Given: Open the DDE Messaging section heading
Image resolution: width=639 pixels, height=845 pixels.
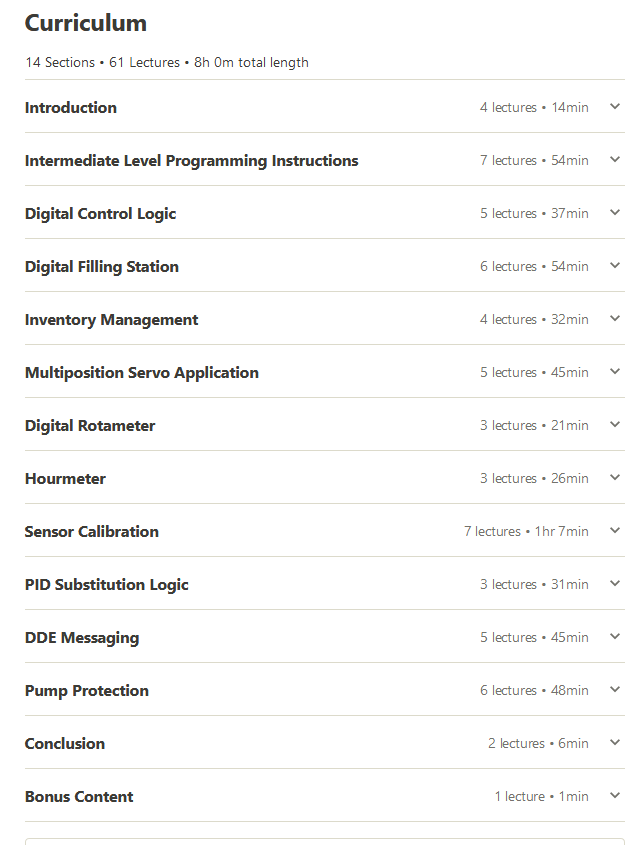Looking at the screenshot, I should (x=82, y=638).
